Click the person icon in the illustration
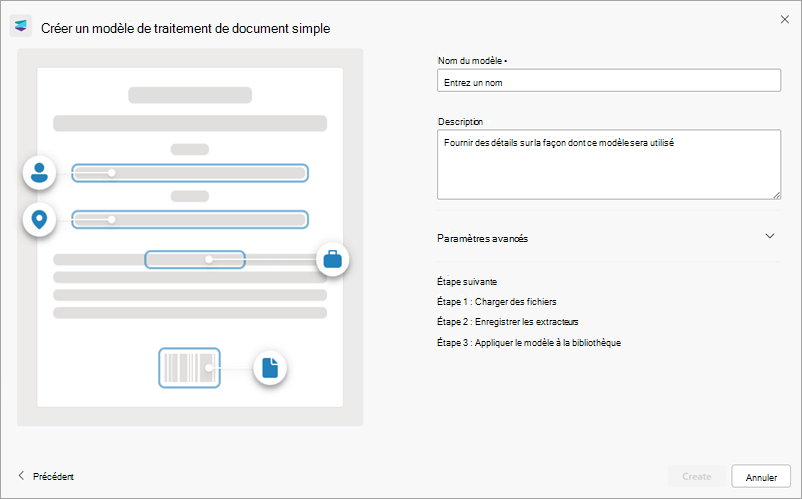The image size is (802, 499). tap(39, 173)
